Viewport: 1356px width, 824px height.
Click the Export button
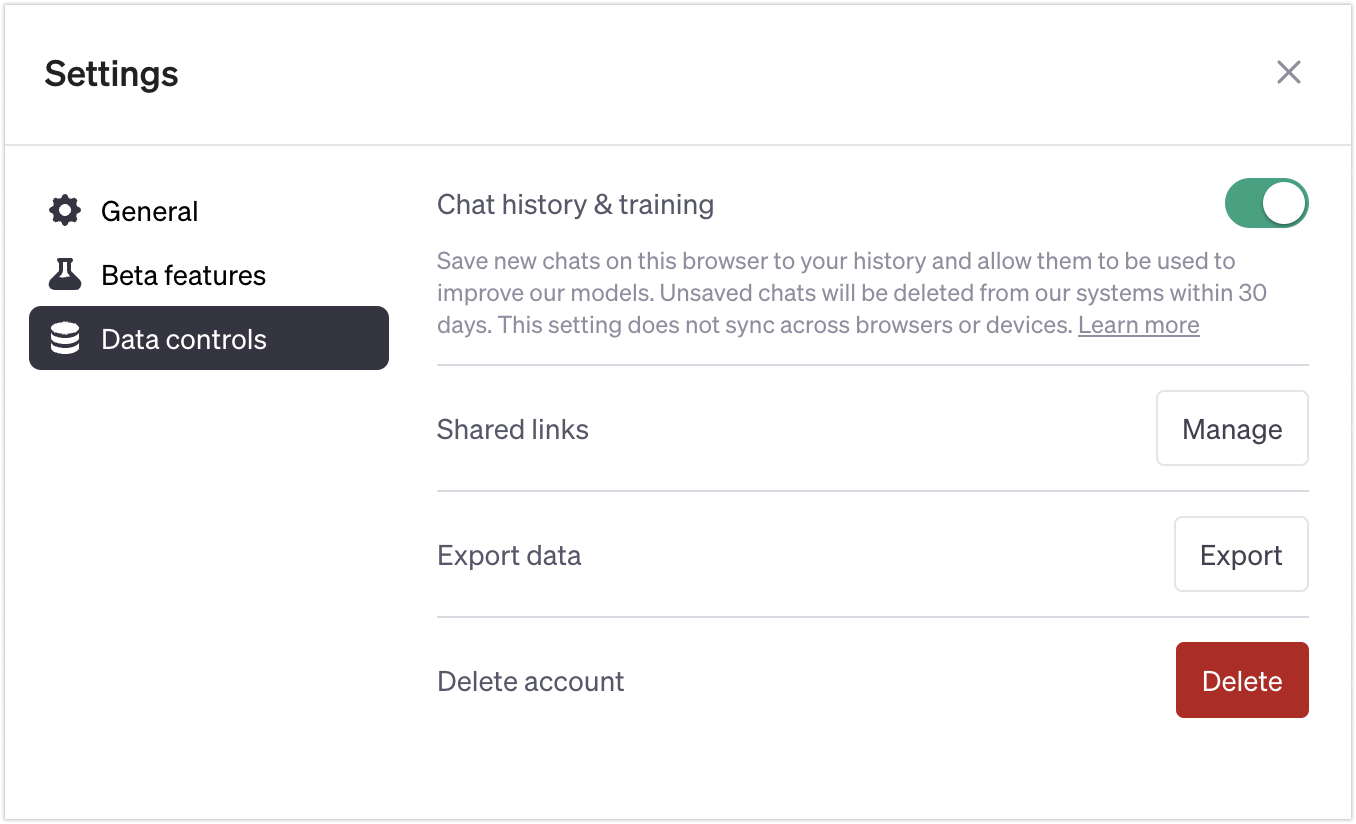(1241, 555)
